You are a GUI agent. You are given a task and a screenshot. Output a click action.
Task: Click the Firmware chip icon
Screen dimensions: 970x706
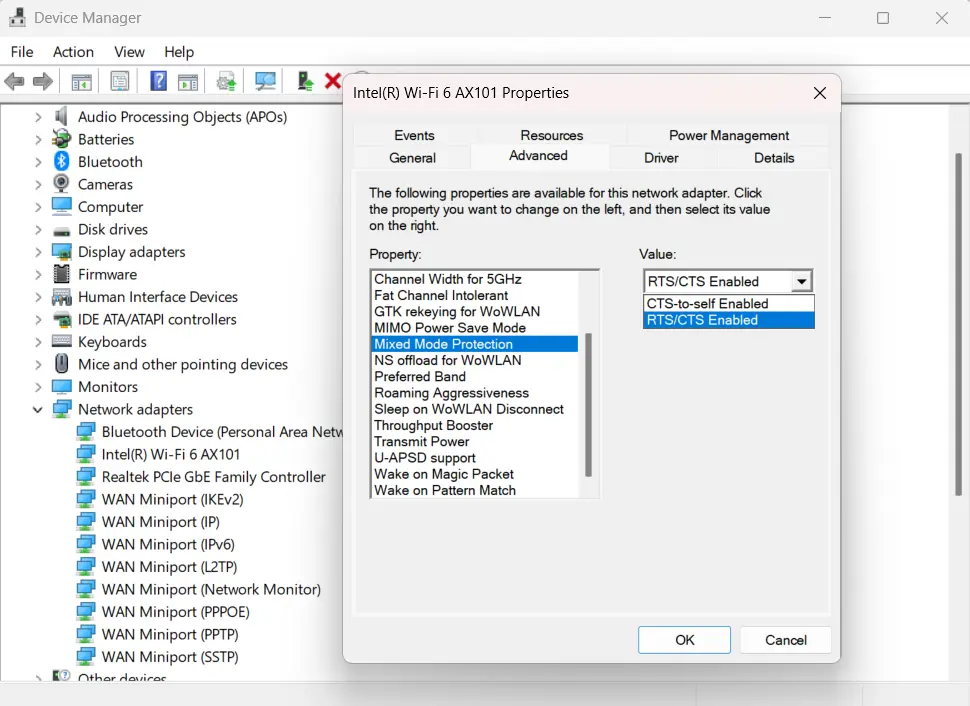61,273
